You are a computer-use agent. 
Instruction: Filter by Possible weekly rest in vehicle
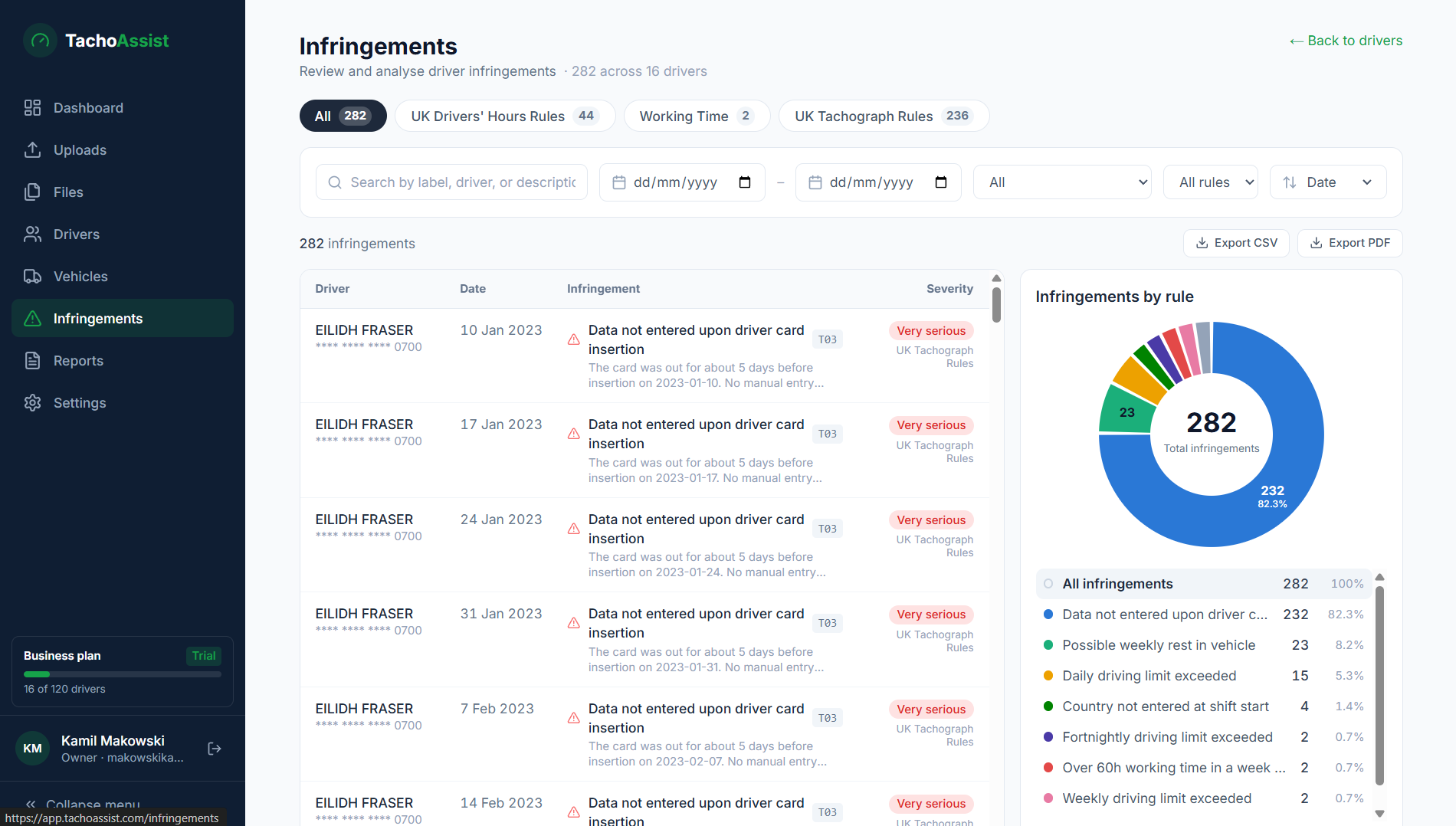point(1204,645)
